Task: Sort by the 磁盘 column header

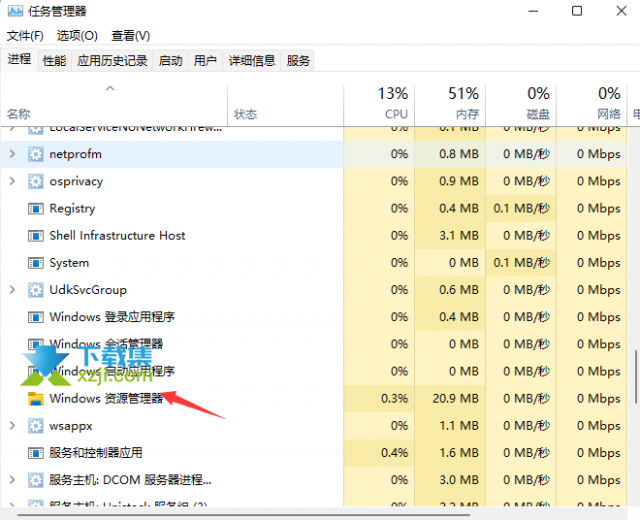Action: coord(521,105)
